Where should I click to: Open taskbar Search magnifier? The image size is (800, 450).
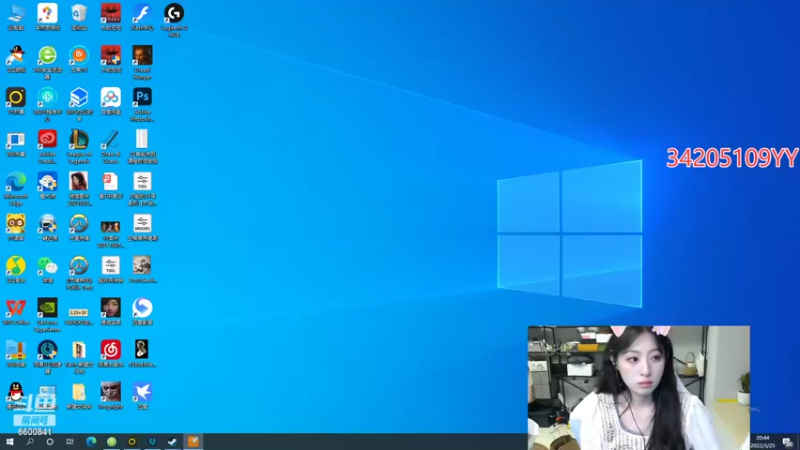[30, 442]
